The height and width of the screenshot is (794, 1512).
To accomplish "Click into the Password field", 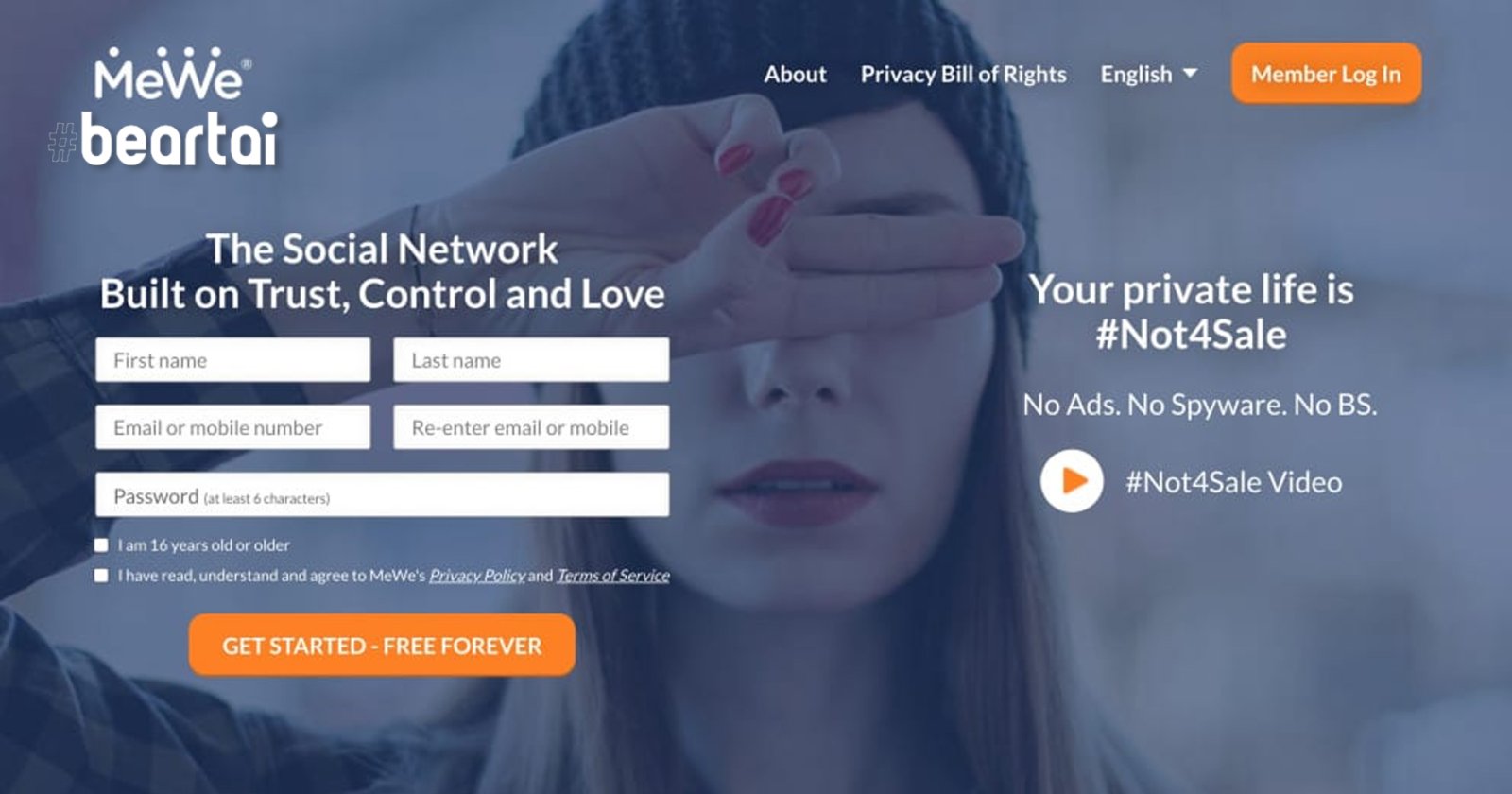I will (382, 495).
